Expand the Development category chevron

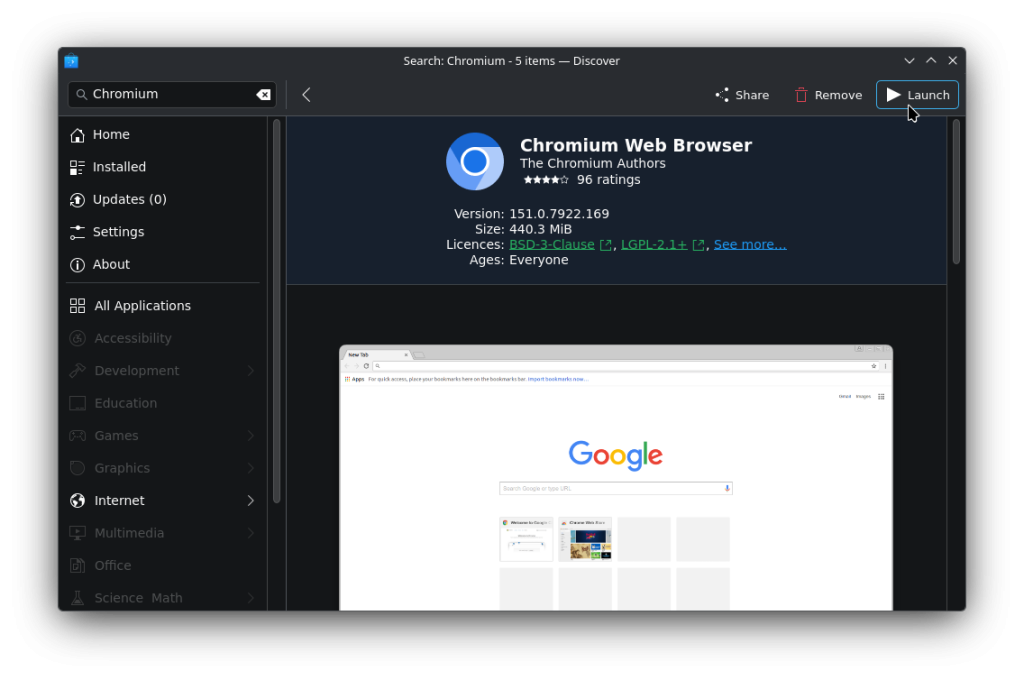(251, 371)
